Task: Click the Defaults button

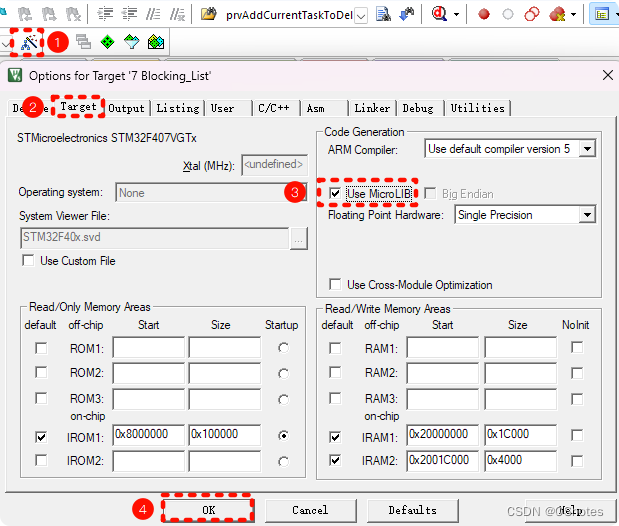Action: click(x=412, y=510)
